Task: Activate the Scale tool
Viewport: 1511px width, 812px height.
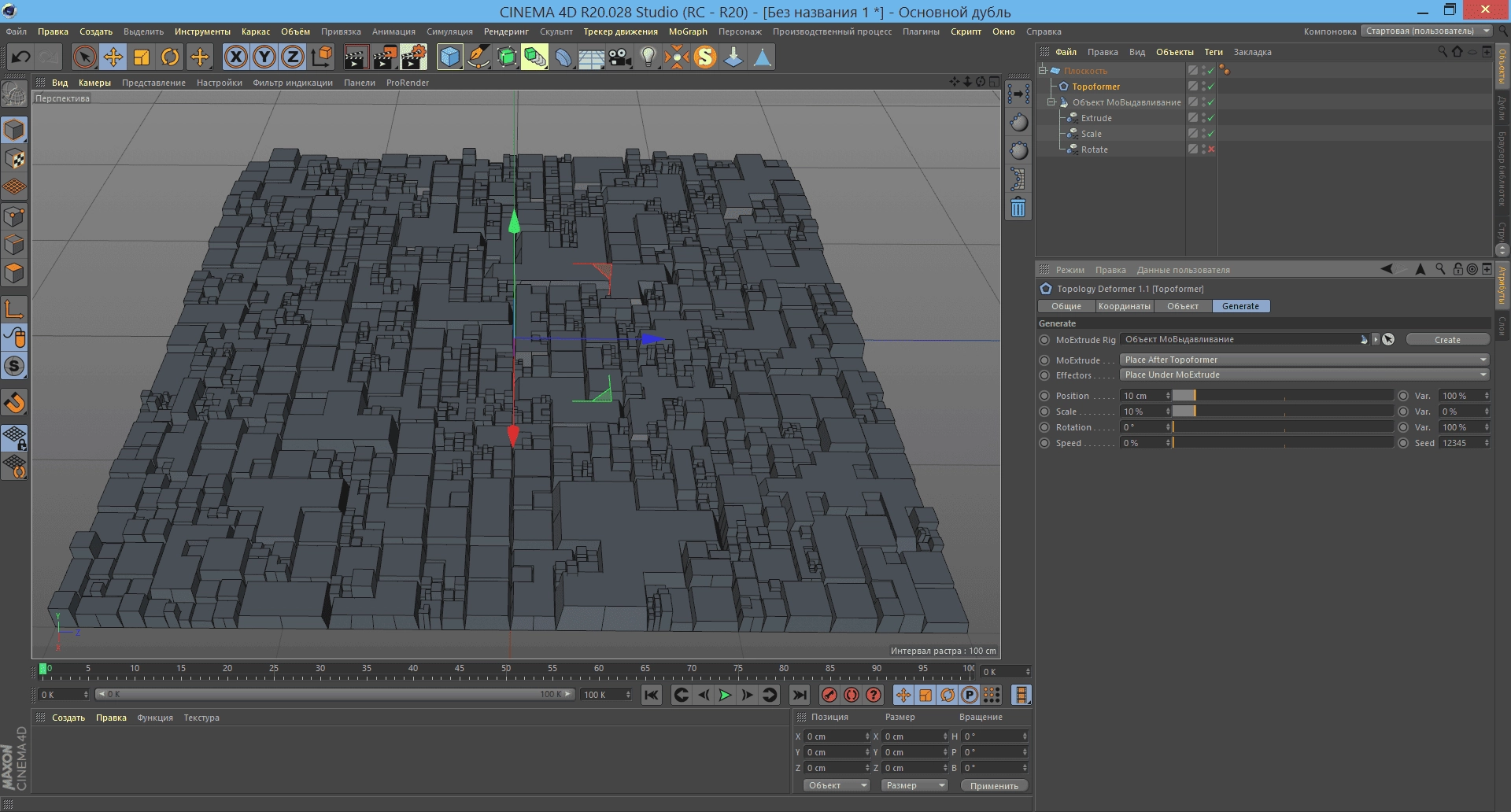Action: [x=142, y=57]
